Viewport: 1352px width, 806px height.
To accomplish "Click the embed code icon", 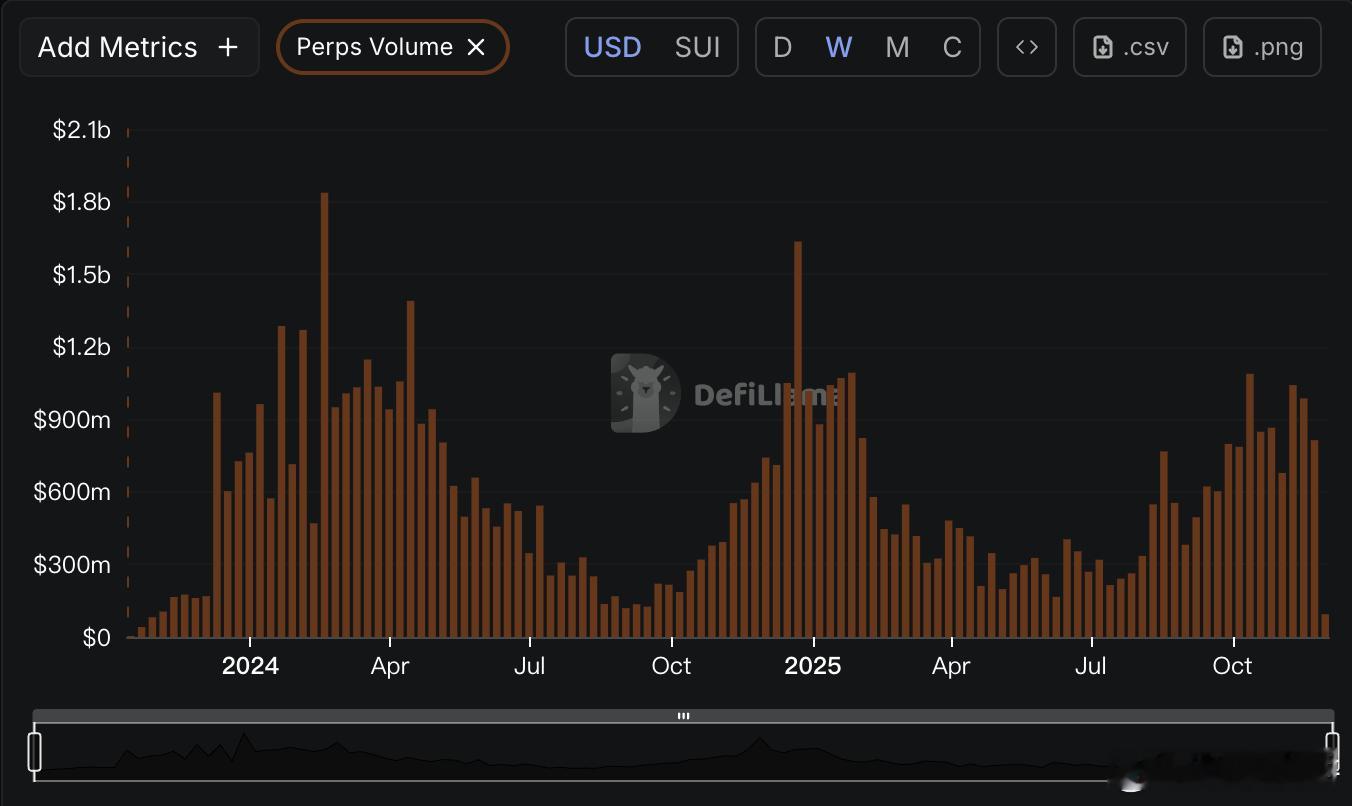I will [1027, 47].
